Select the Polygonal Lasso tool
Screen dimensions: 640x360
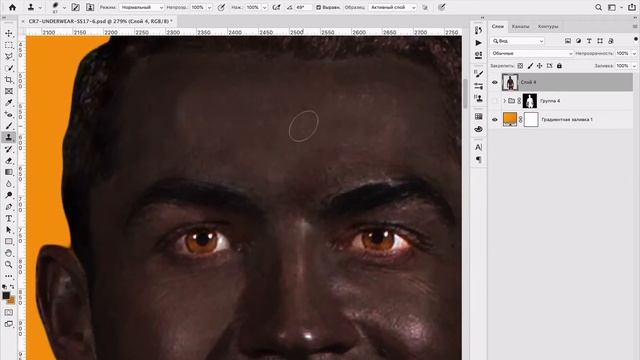[9, 56]
